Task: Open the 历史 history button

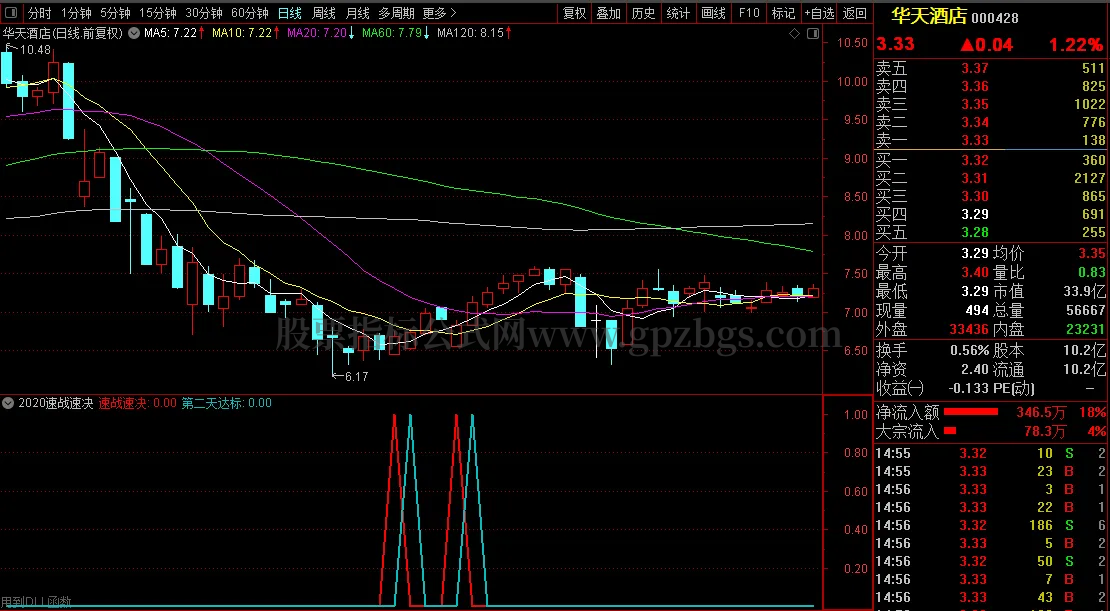Action: 643,13
